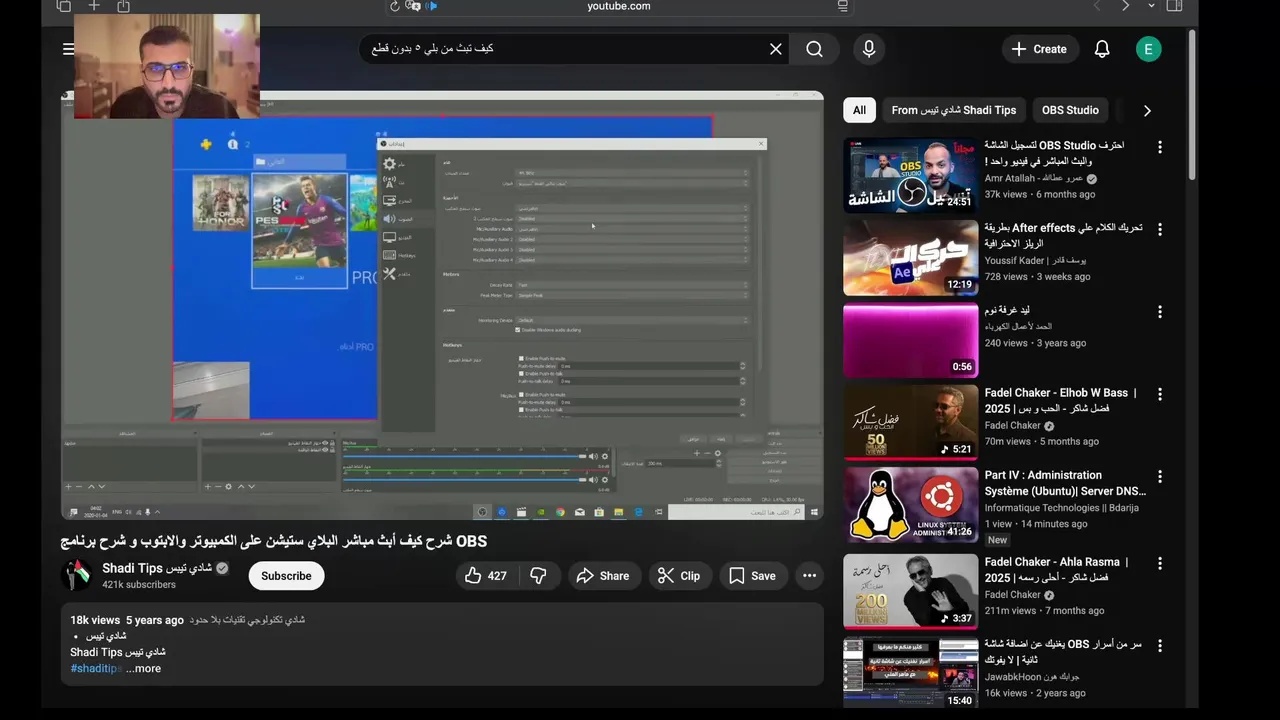Click the page vertical scrollbar
Image resolution: width=1280 pixels, height=720 pixels.
pos(1191,105)
